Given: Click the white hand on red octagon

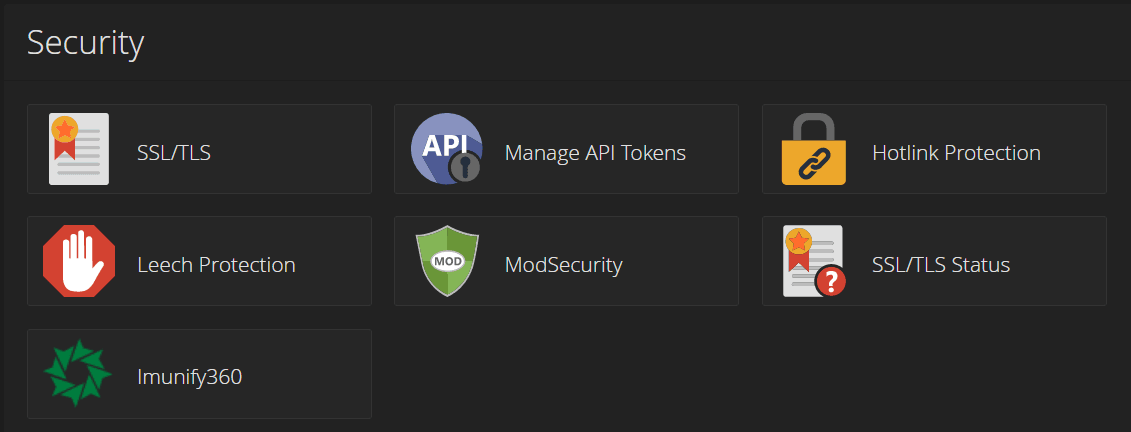Looking at the screenshot, I should 79,264.
